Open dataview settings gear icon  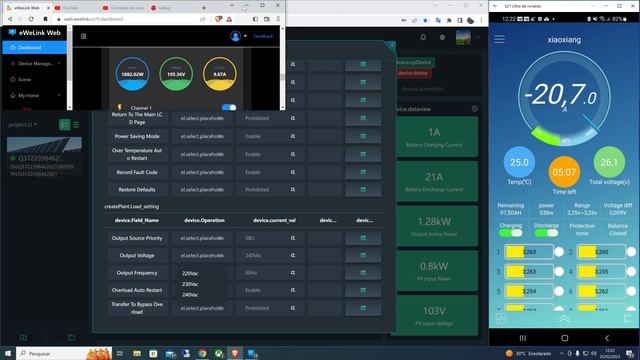point(474,109)
